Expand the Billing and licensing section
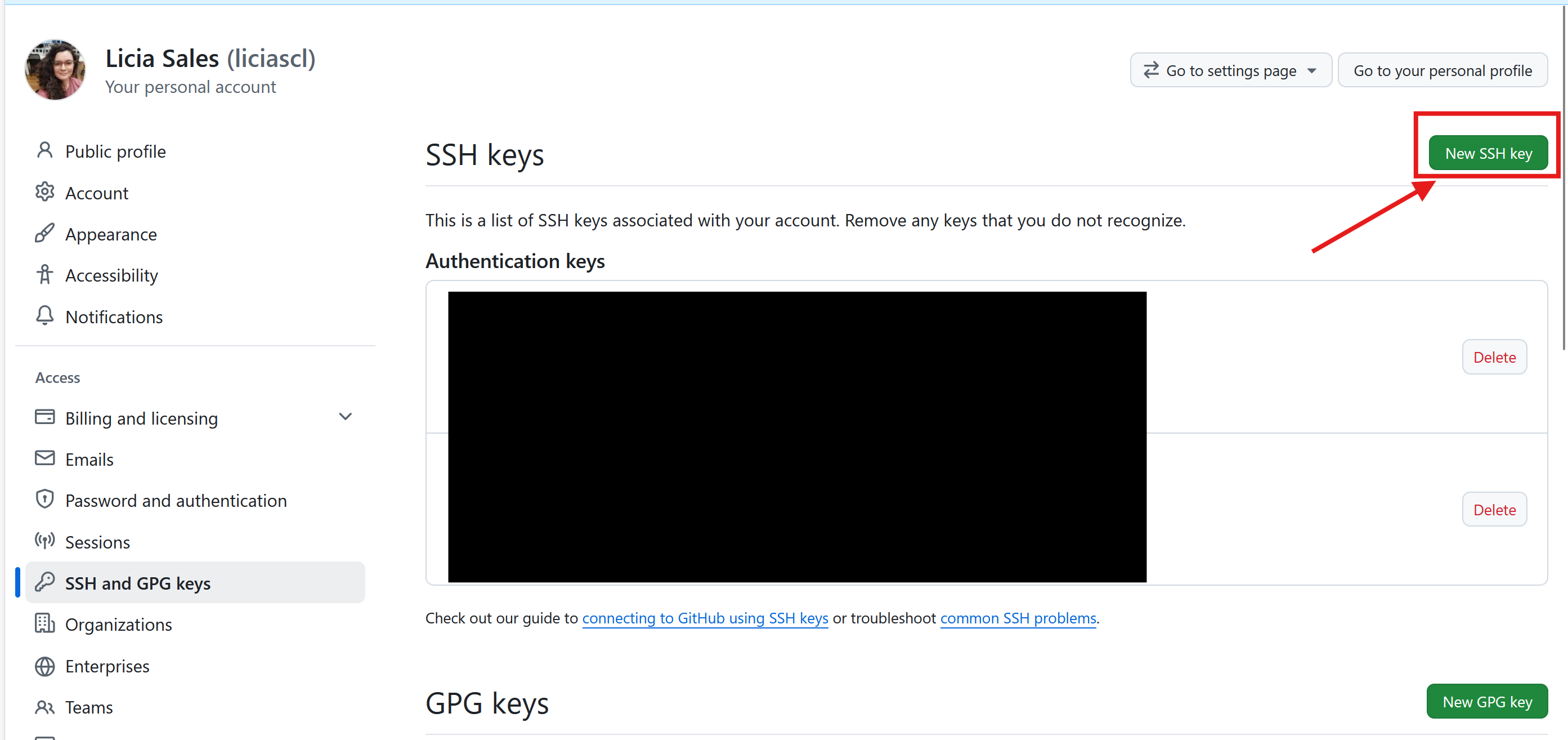 coord(345,417)
